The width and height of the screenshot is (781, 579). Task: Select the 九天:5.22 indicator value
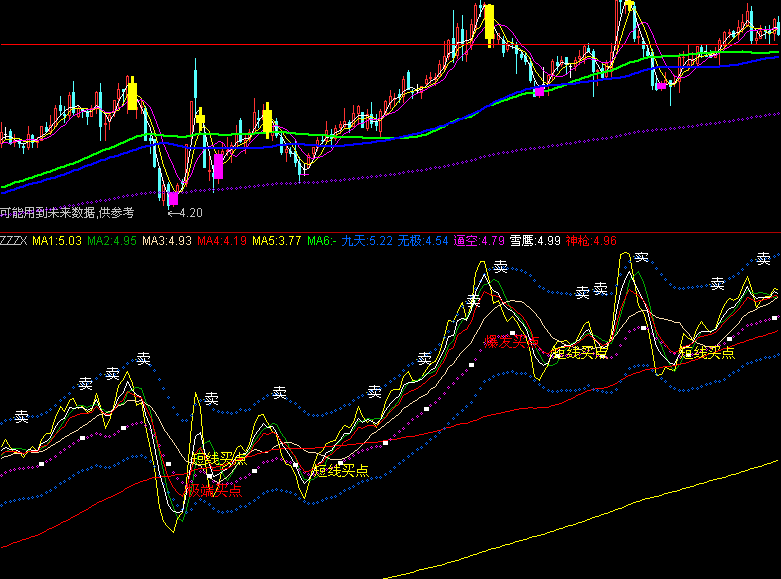click(x=367, y=241)
